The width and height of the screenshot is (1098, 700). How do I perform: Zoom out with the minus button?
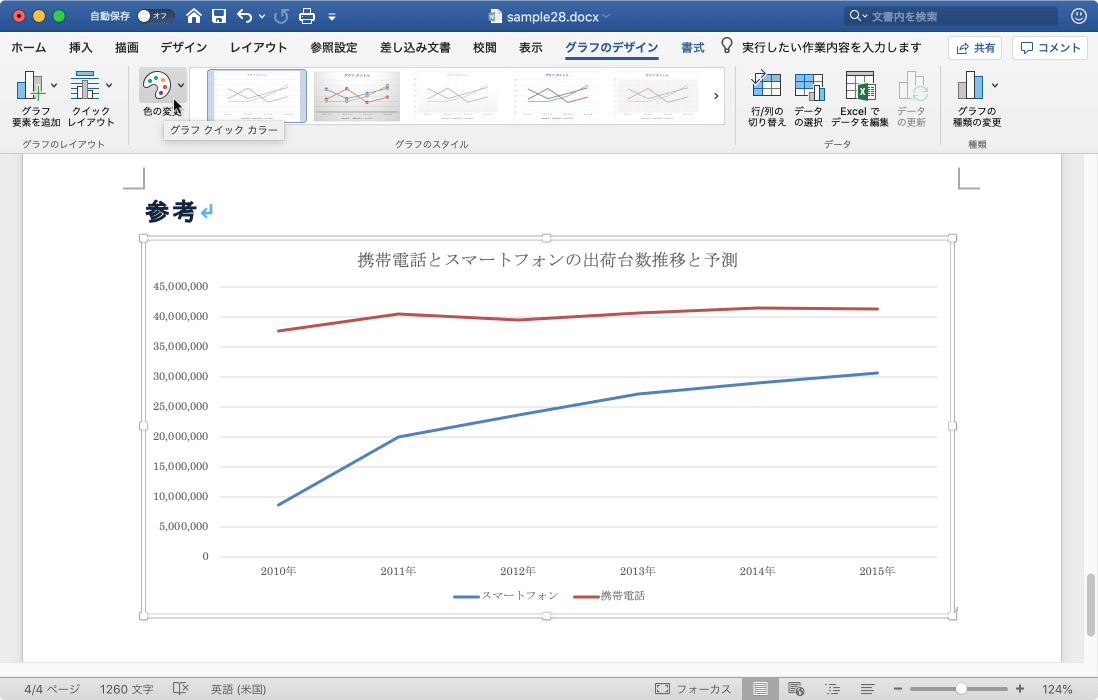[x=898, y=689]
